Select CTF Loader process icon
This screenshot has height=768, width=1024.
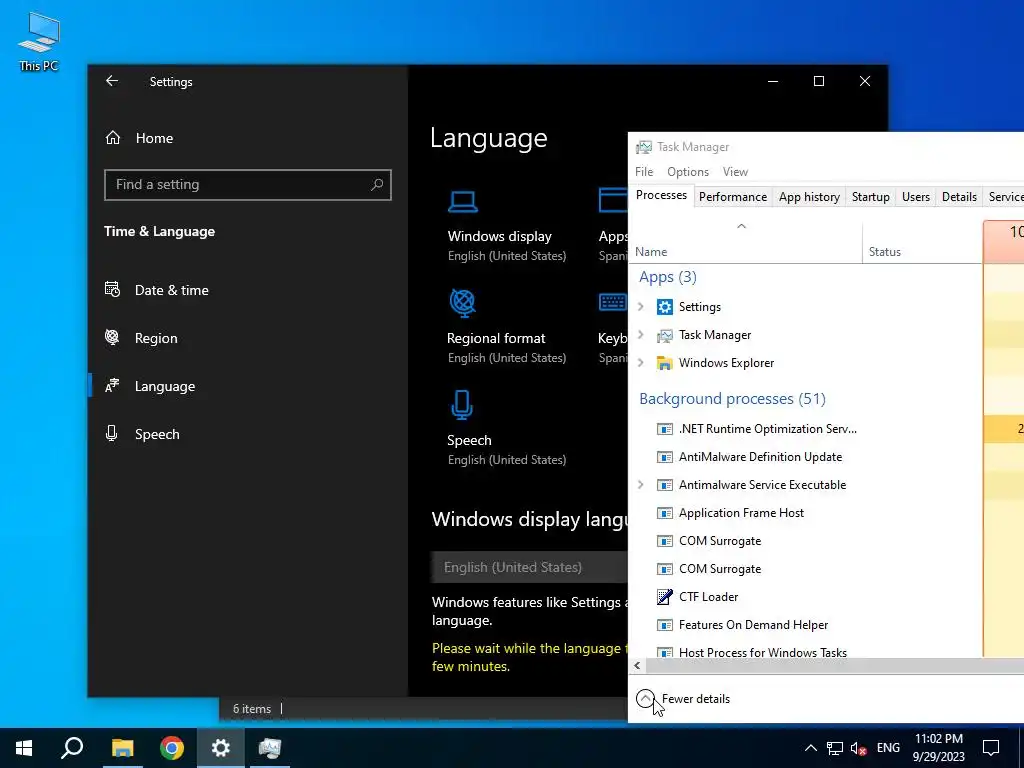(665, 597)
